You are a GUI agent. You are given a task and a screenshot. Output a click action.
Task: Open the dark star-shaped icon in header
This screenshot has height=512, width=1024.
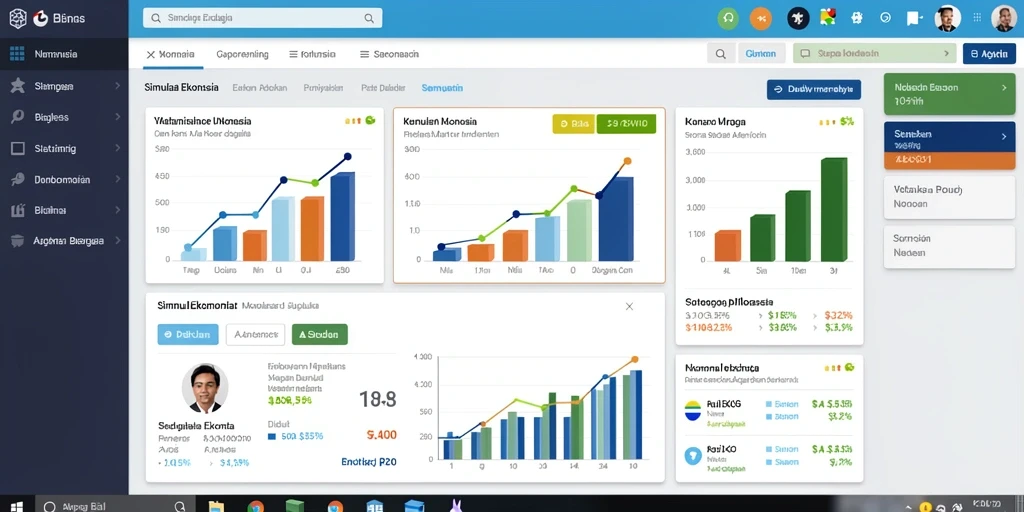click(798, 18)
